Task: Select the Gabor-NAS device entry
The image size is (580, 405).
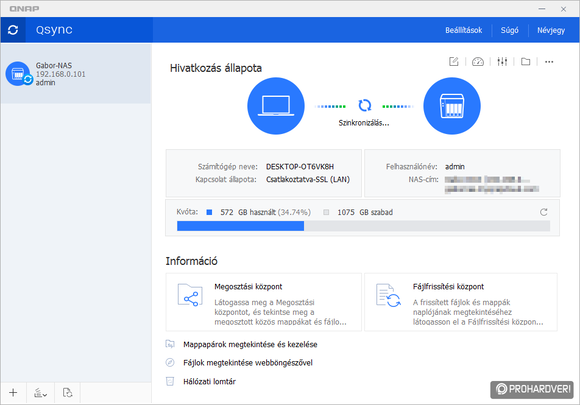Action: (76, 74)
